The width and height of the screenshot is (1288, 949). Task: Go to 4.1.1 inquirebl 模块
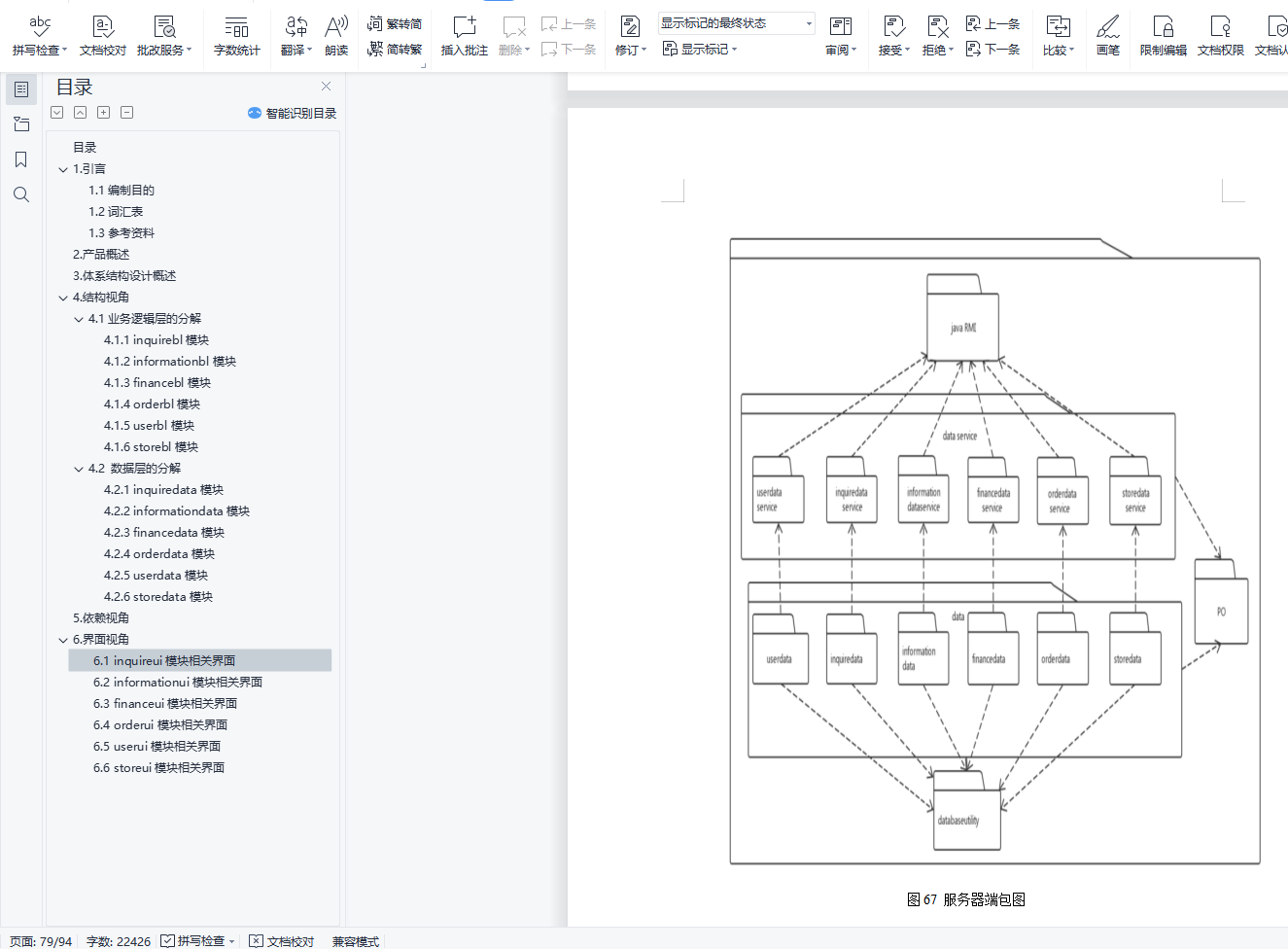[x=157, y=340]
